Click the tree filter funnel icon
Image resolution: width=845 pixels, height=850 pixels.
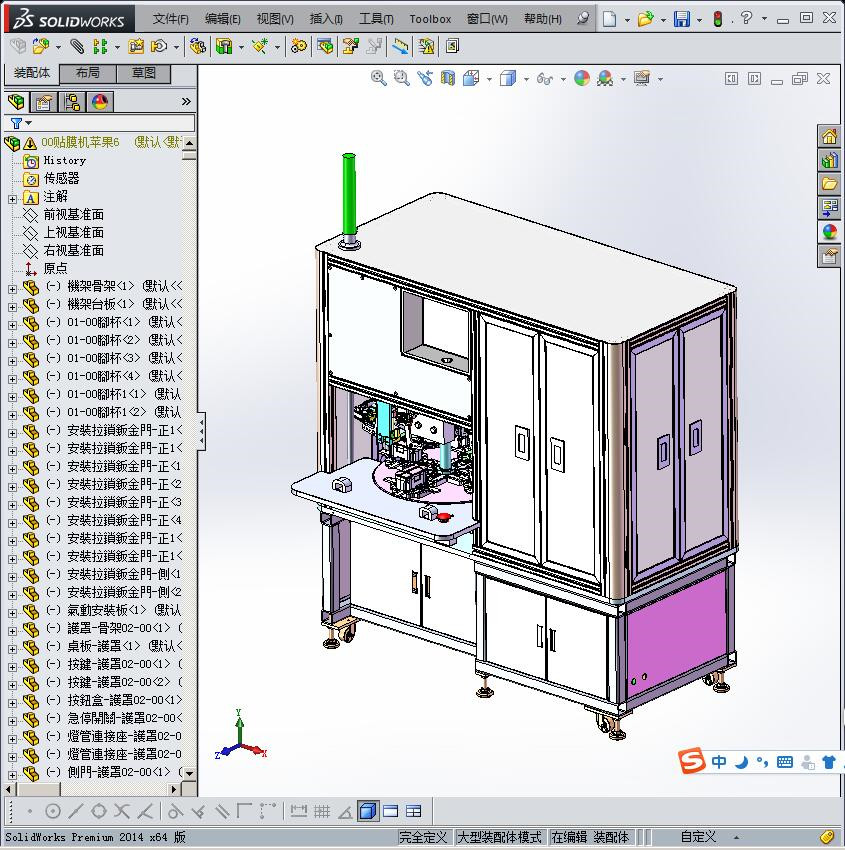(x=17, y=123)
